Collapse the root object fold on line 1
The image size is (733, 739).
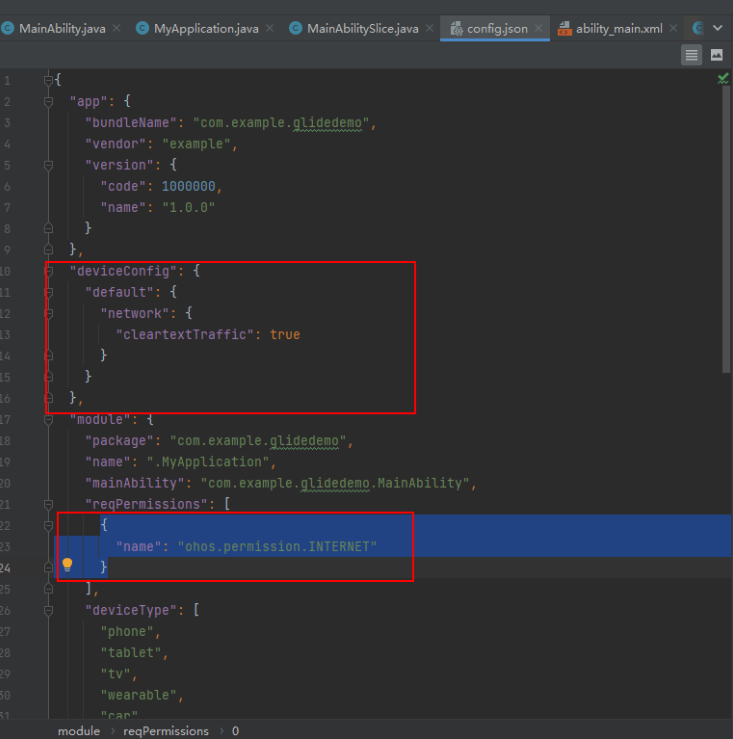click(48, 81)
